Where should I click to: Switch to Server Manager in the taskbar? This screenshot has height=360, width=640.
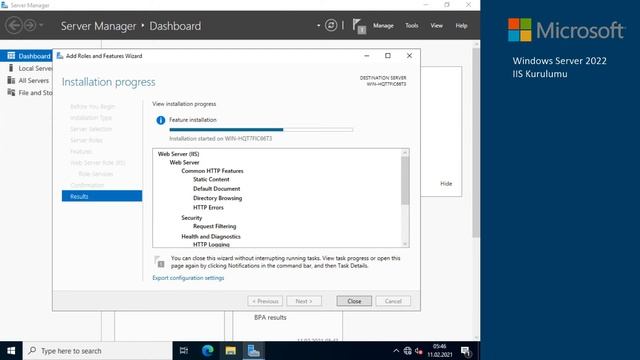pyautogui.click(x=253, y=351)
